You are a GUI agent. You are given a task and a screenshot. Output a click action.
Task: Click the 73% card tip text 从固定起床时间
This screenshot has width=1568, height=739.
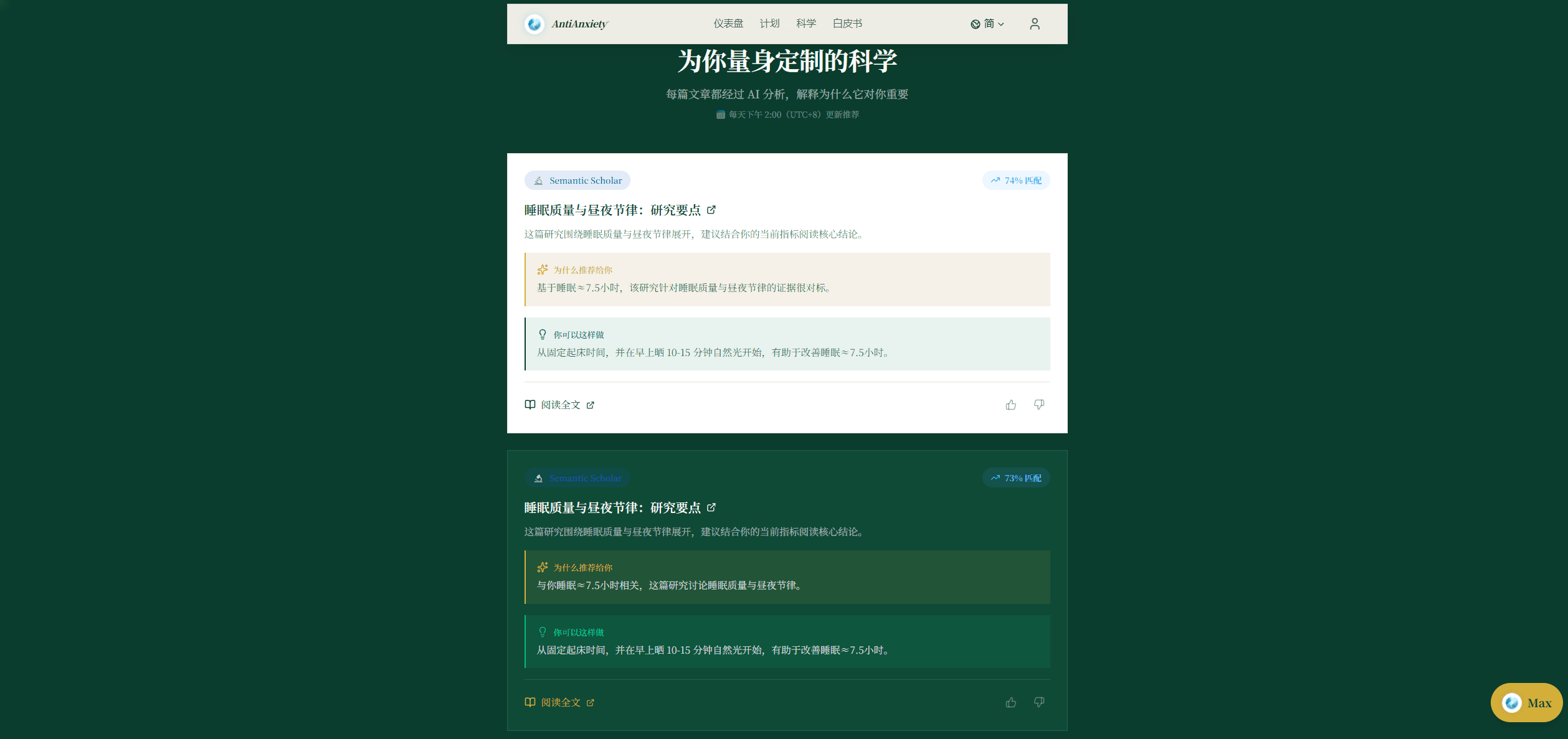click(x=715, y=650)
